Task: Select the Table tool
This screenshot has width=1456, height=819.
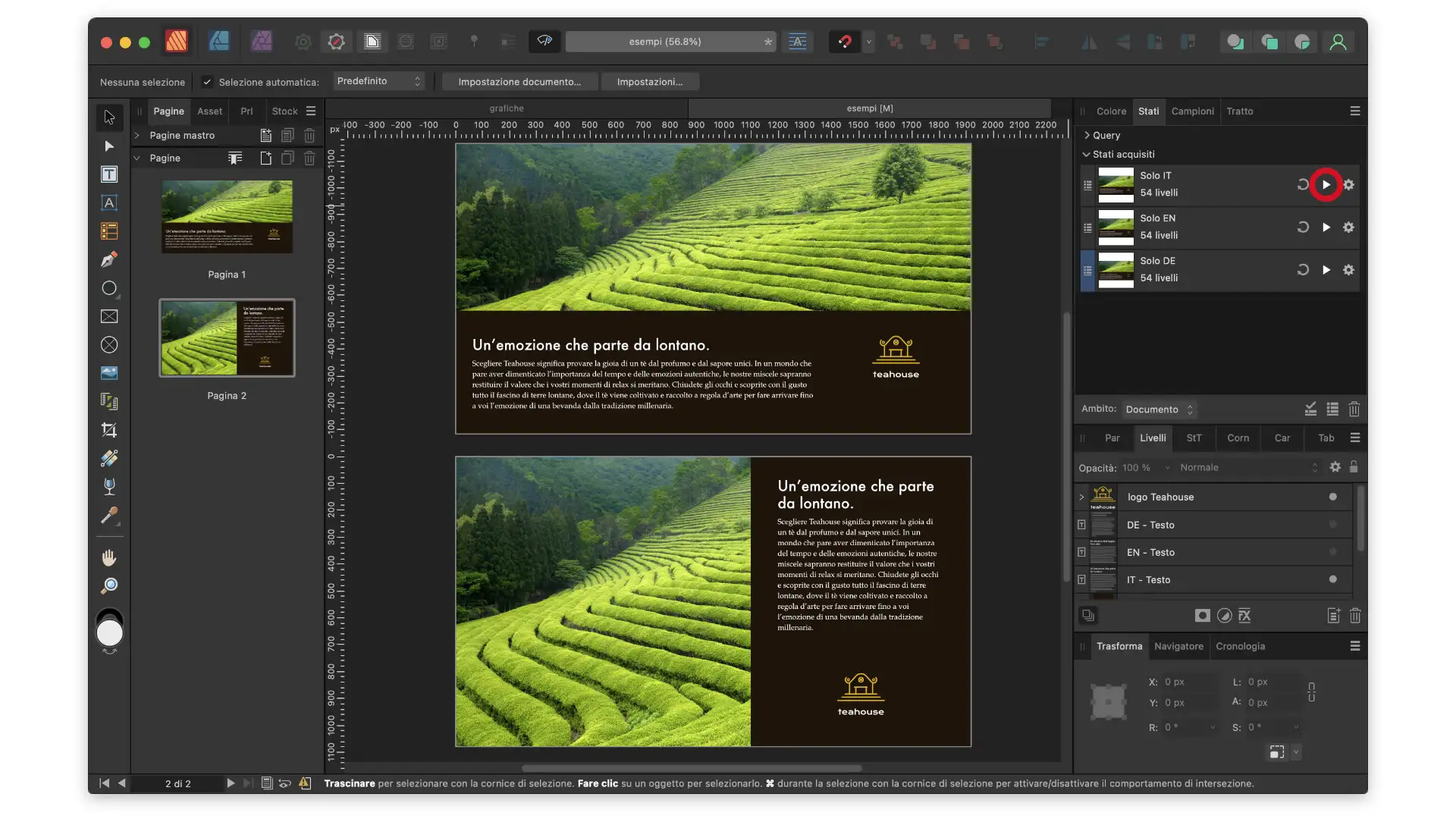Action: click(x=109, y=231)
